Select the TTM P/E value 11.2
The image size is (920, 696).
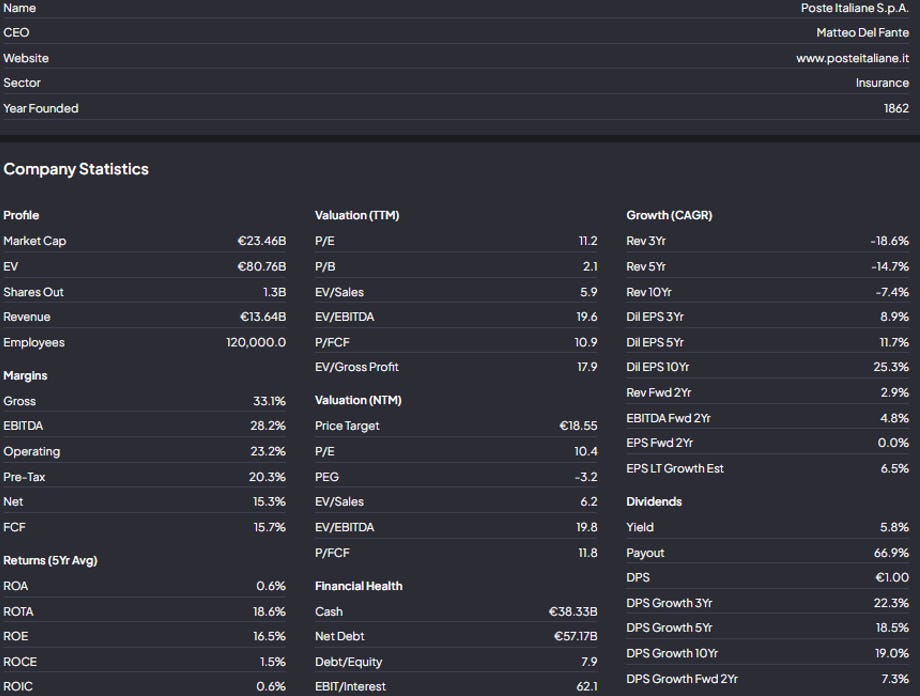coord(588,241)
